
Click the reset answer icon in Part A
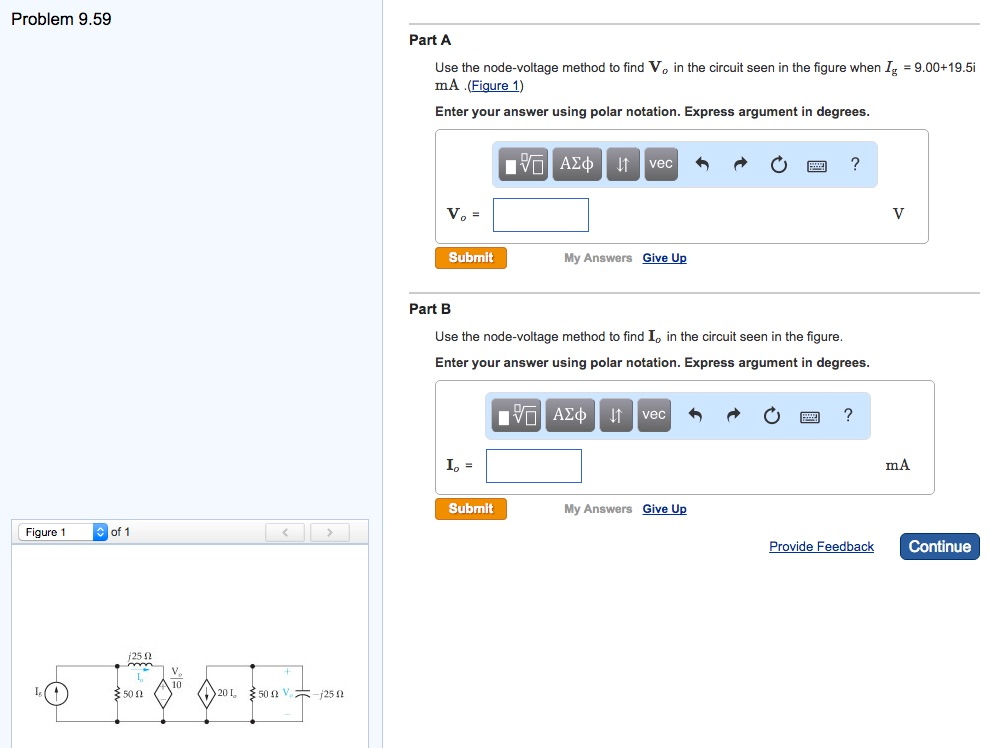point(779,164)
